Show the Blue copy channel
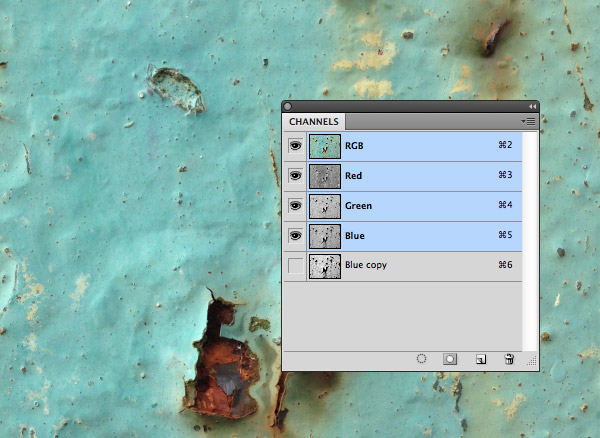Image resolution: width=600 pixels, height=438 pixels. pyautogui.click(x=295, y=266)
